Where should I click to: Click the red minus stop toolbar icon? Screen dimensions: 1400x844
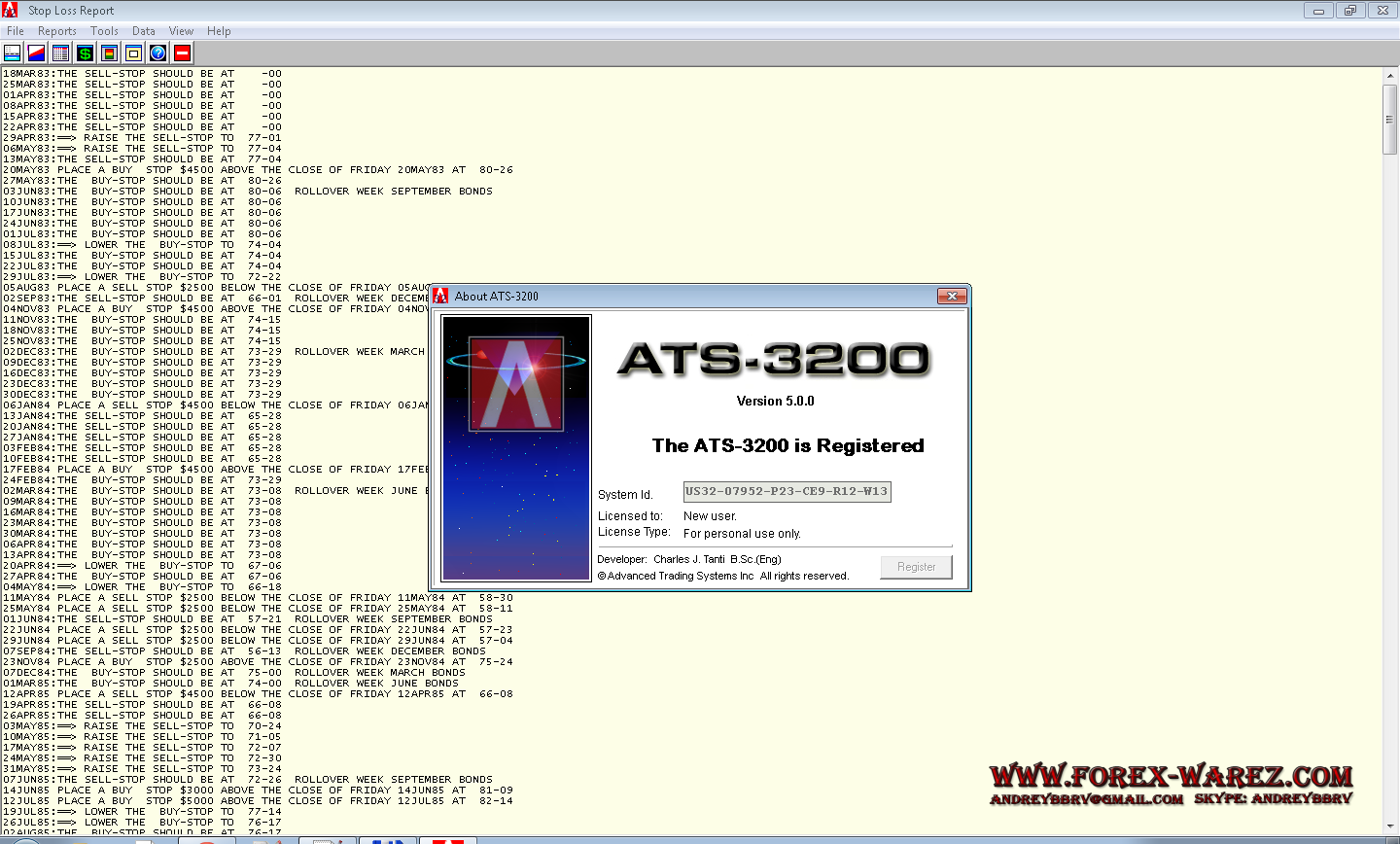coord(182,53)
